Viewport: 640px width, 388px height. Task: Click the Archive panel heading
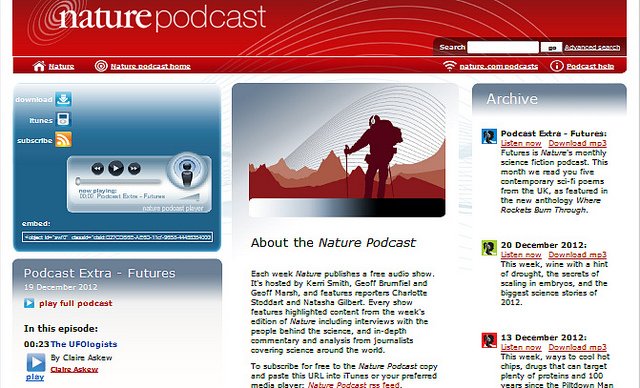coord(512,99)
